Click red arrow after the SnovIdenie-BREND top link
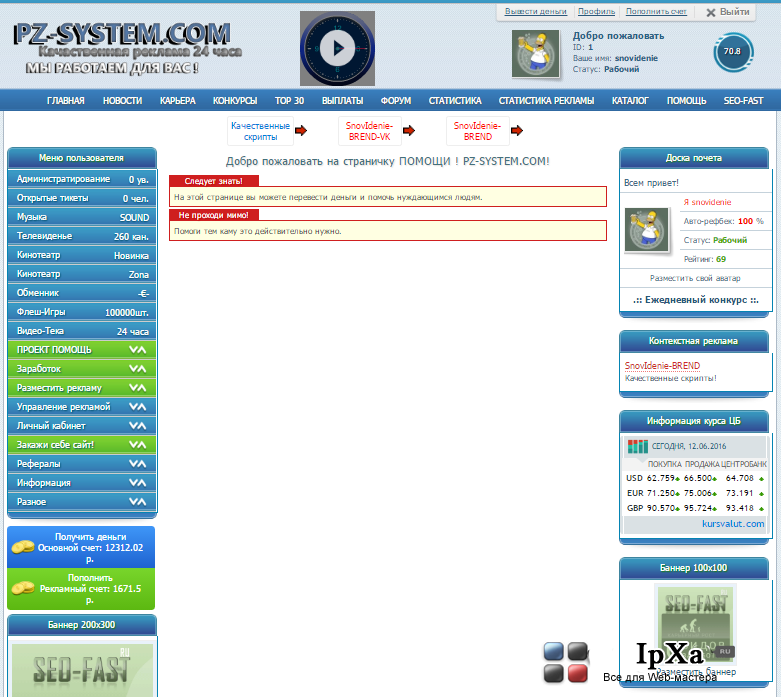The image size is (781, 697). (x=517, y=131)
